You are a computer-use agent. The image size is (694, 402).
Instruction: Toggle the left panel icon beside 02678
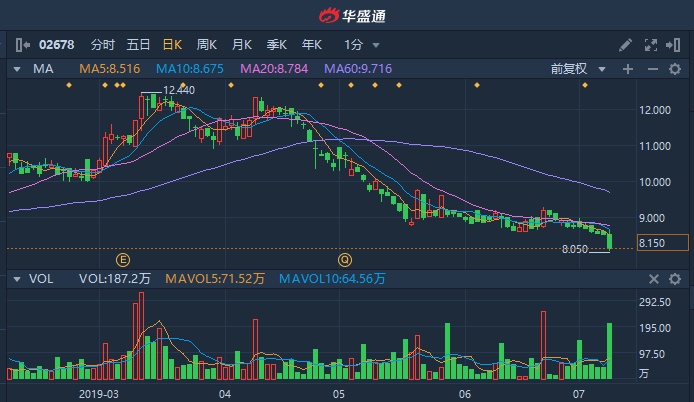click(23, 45)
